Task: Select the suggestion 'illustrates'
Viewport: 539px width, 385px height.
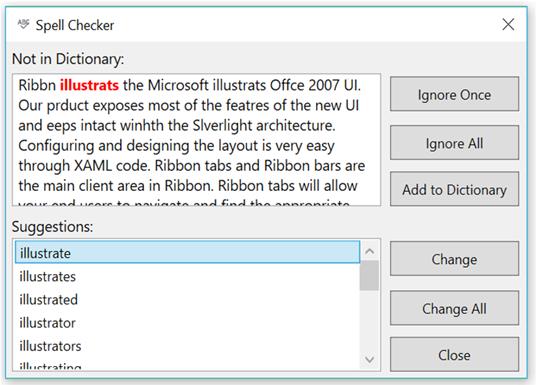Action: click(x=187, y=276)
